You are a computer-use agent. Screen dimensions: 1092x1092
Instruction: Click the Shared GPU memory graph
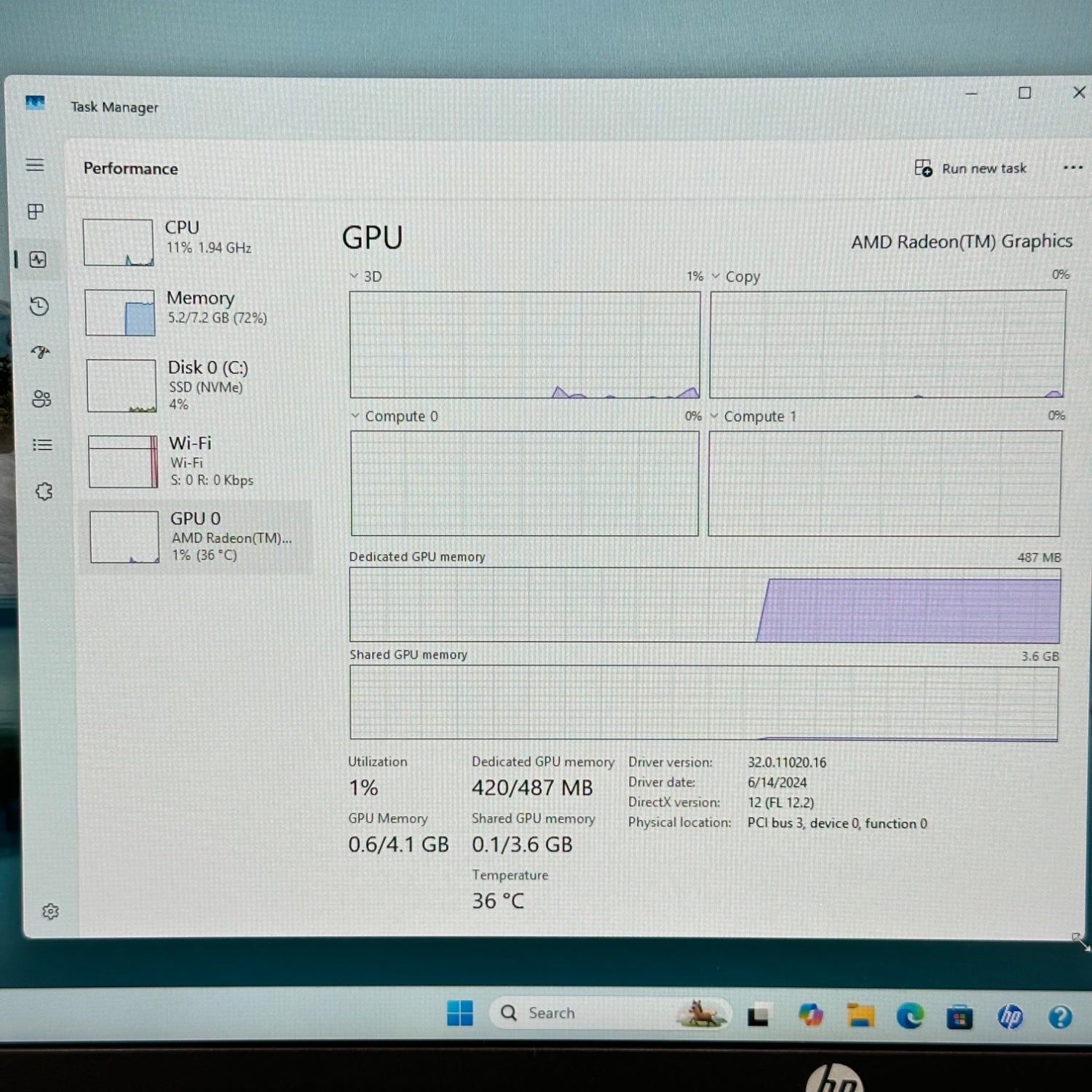(x=704, y=703)
